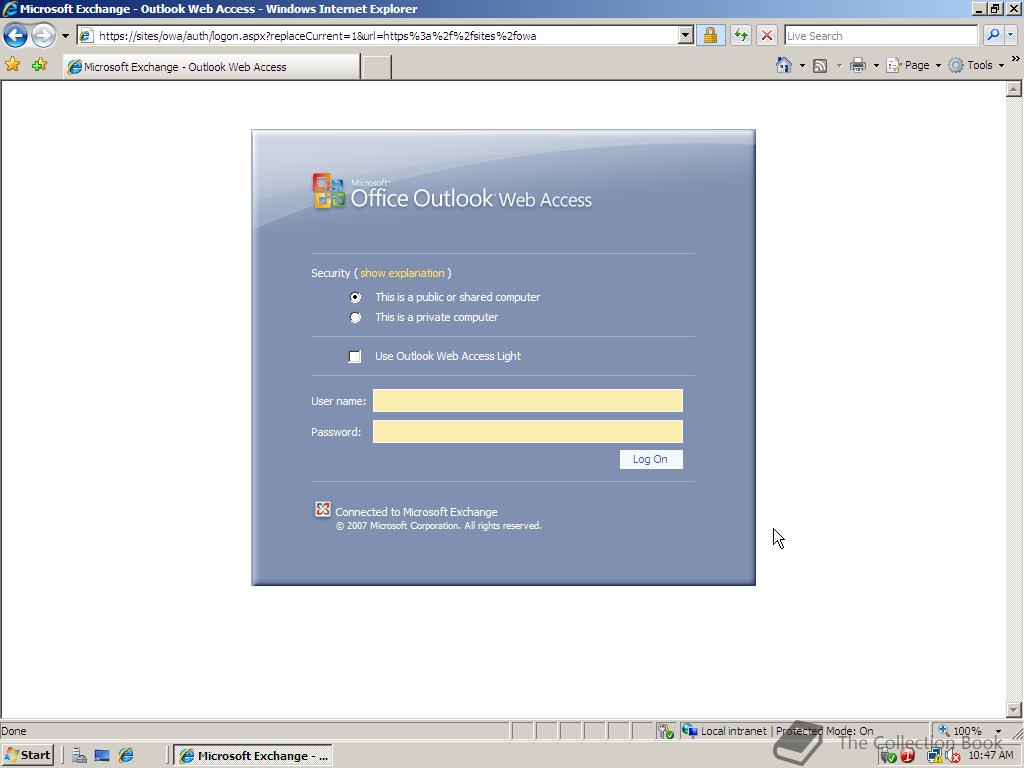Viewport: 1024px width, 768px height.
Task: Click the network warning tray icon
Action: tap(934, 756)
